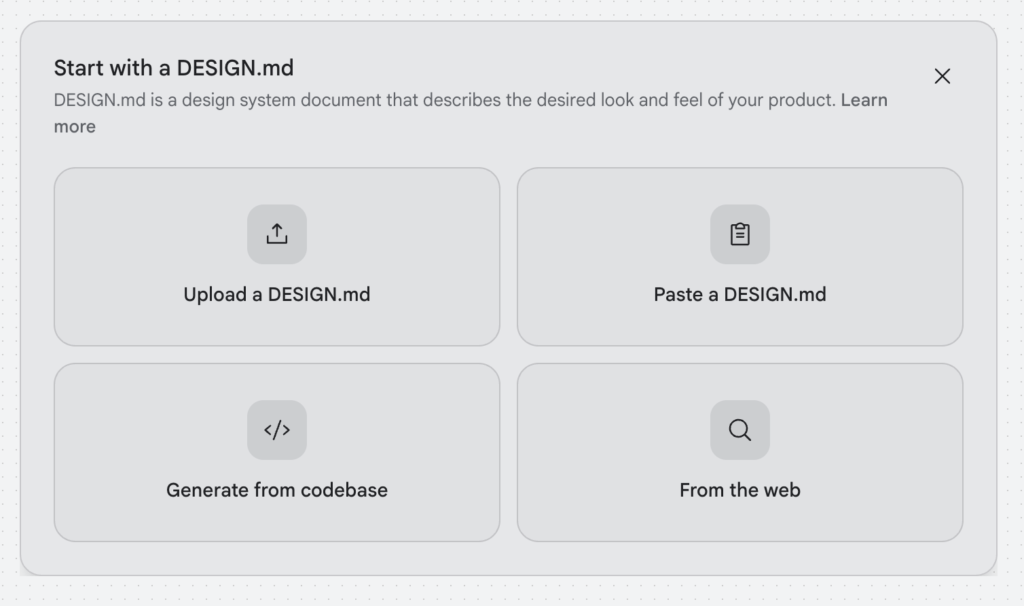Pick the "Generate from codebase" label
Viewport: 1024px width, 606px height.
point(277,490)
